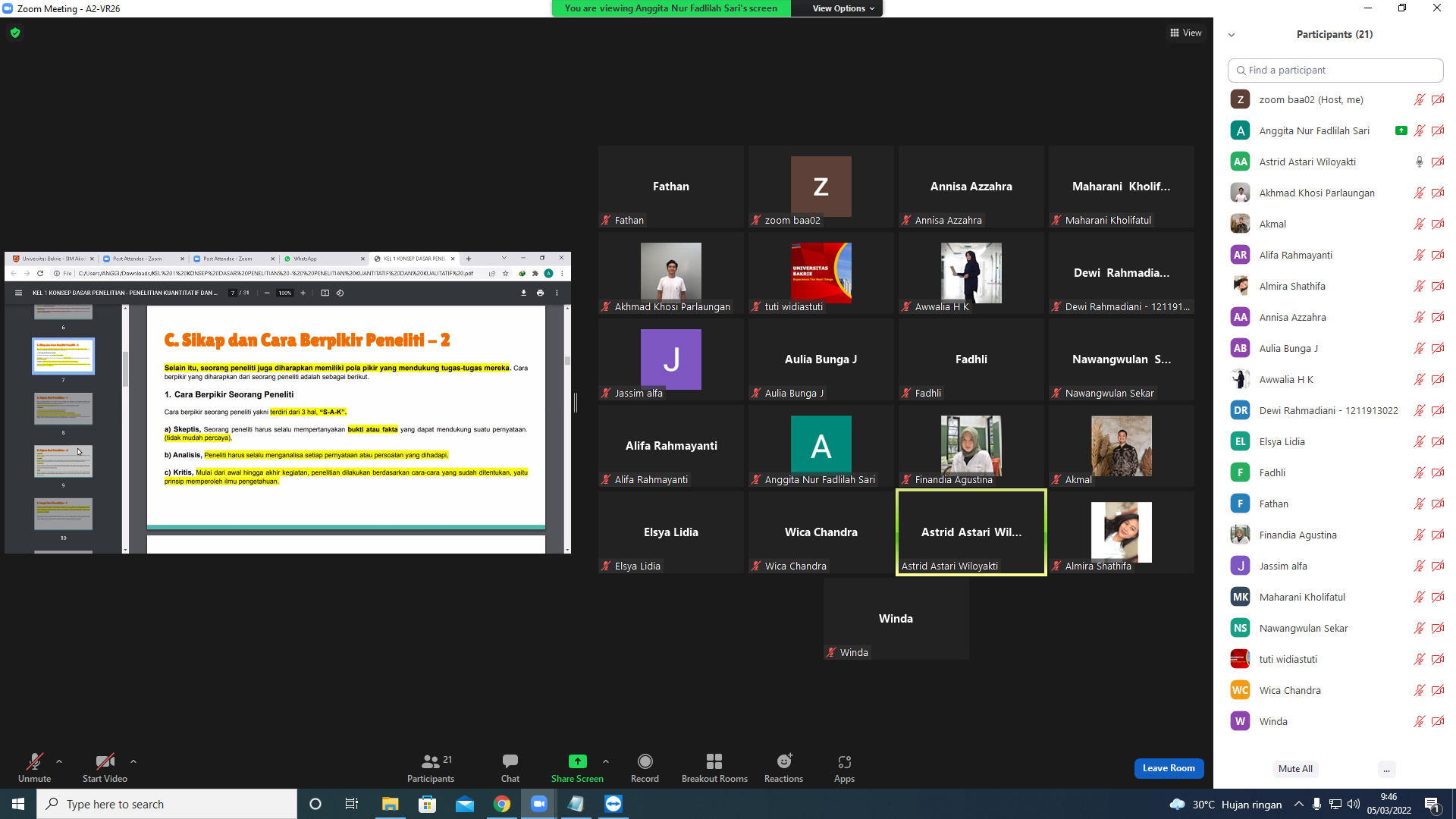
Task: Toggle video icon for Anggita Nur Fadlilah Sari
Action: pos(1437,130)
